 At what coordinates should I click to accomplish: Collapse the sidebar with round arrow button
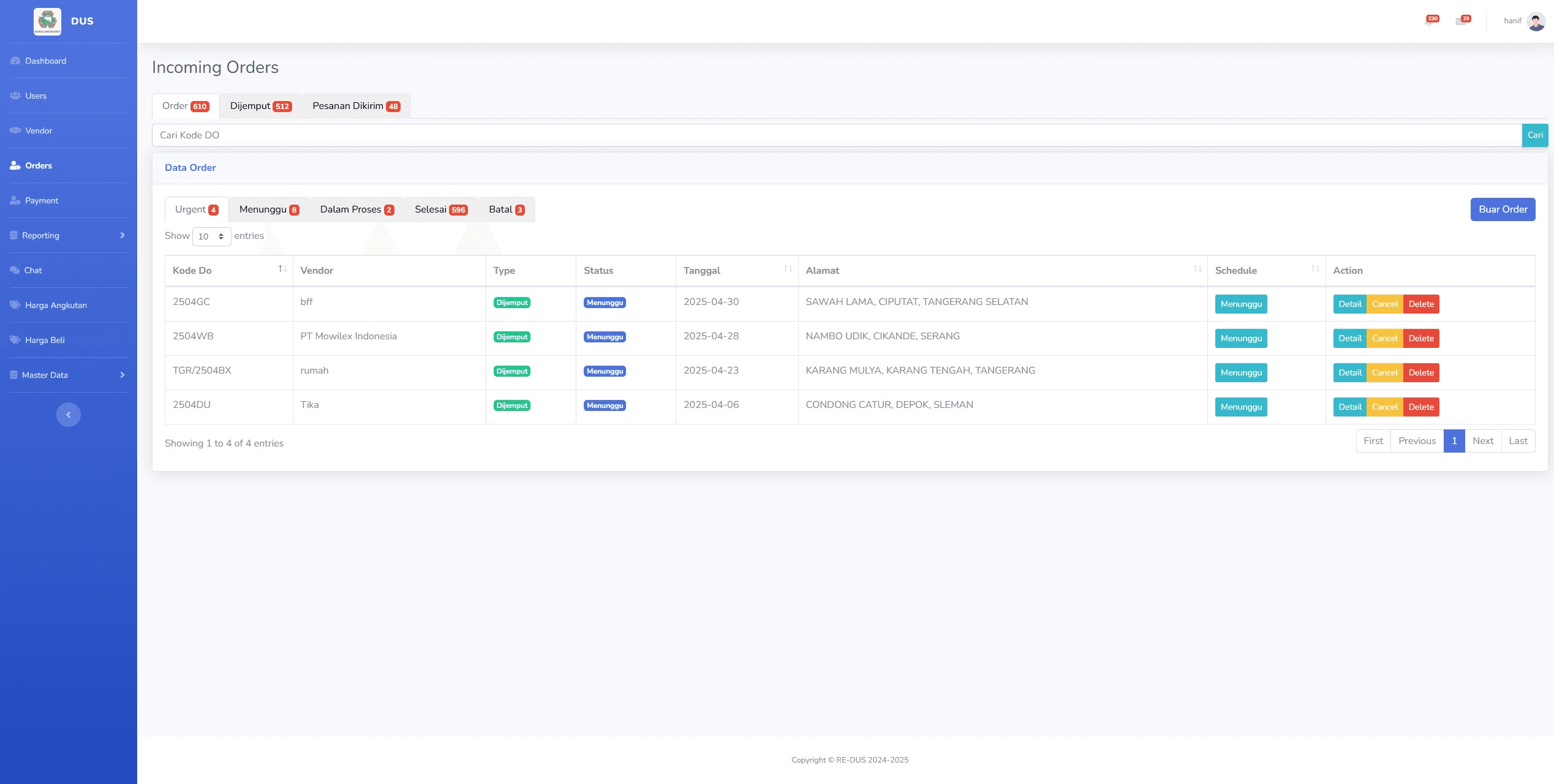[x=69, y=415]
